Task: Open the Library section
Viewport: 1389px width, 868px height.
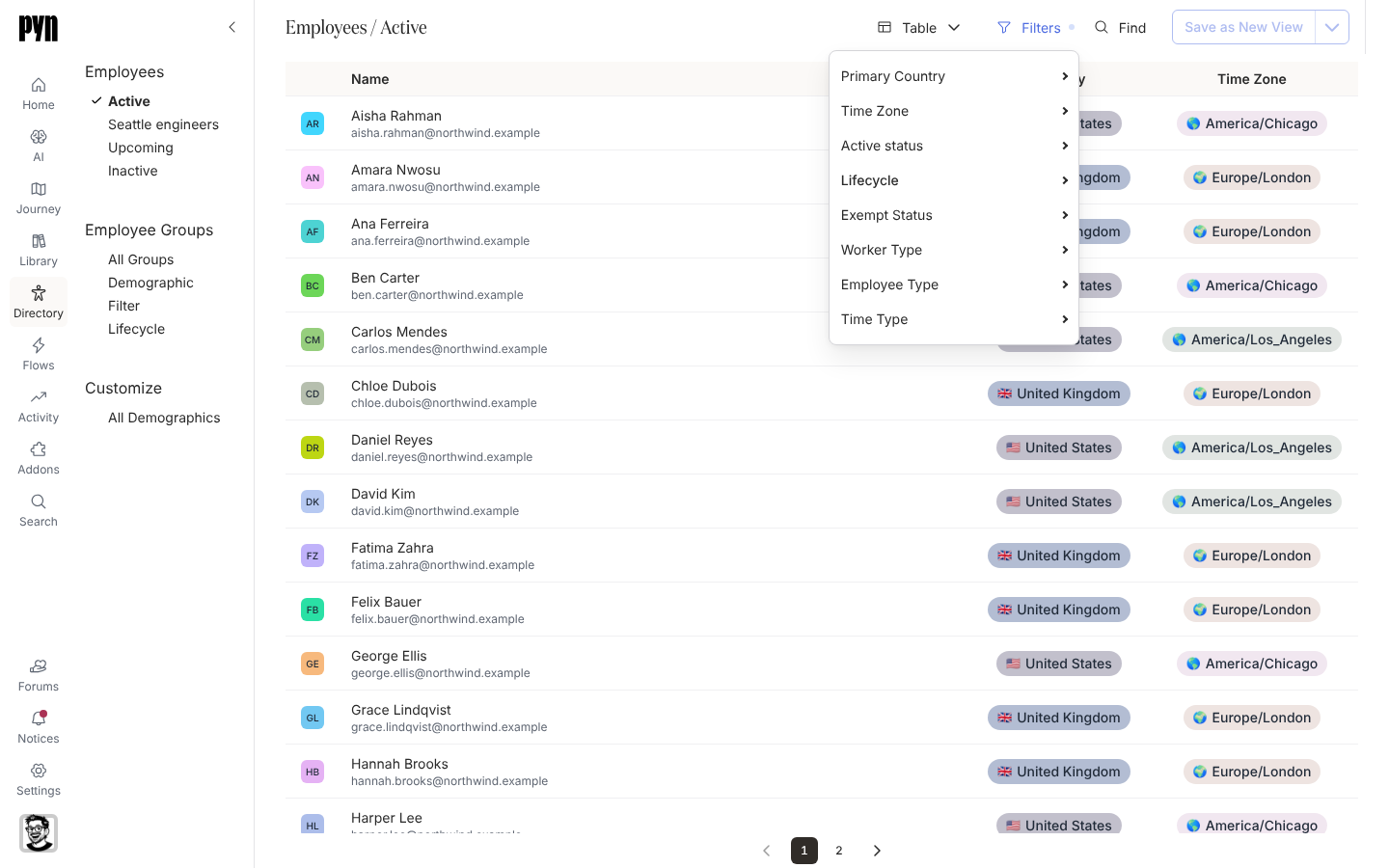Action: (x=39, y=250)
